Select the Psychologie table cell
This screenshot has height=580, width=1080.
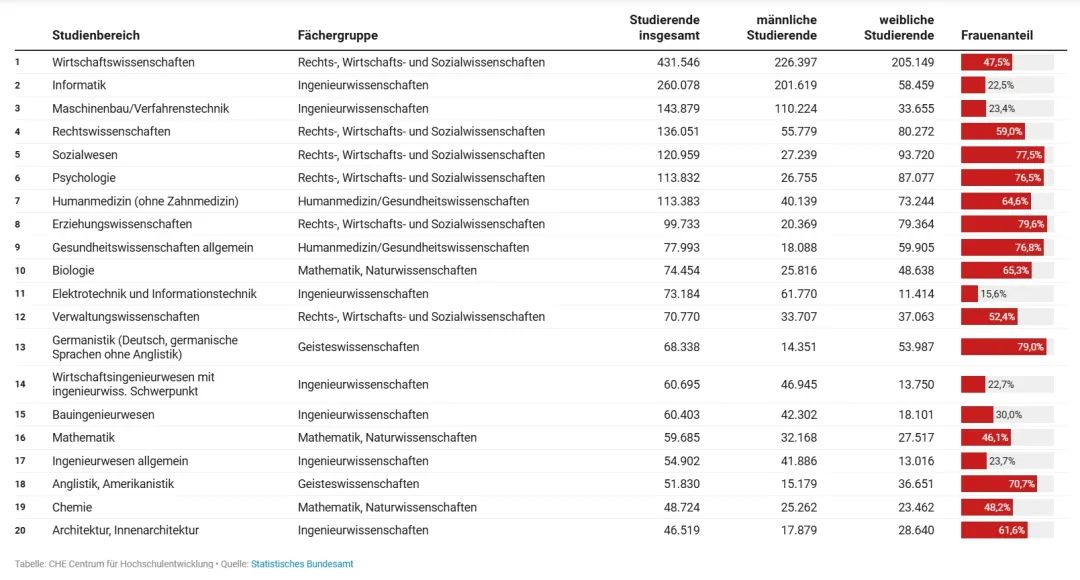click(x=84, y=178)
